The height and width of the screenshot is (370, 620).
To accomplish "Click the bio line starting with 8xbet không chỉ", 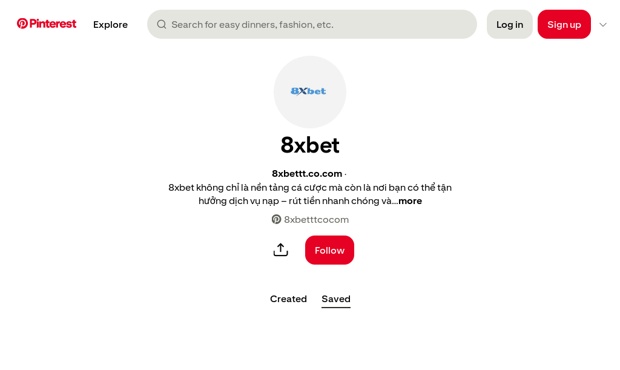I will 310,187.
